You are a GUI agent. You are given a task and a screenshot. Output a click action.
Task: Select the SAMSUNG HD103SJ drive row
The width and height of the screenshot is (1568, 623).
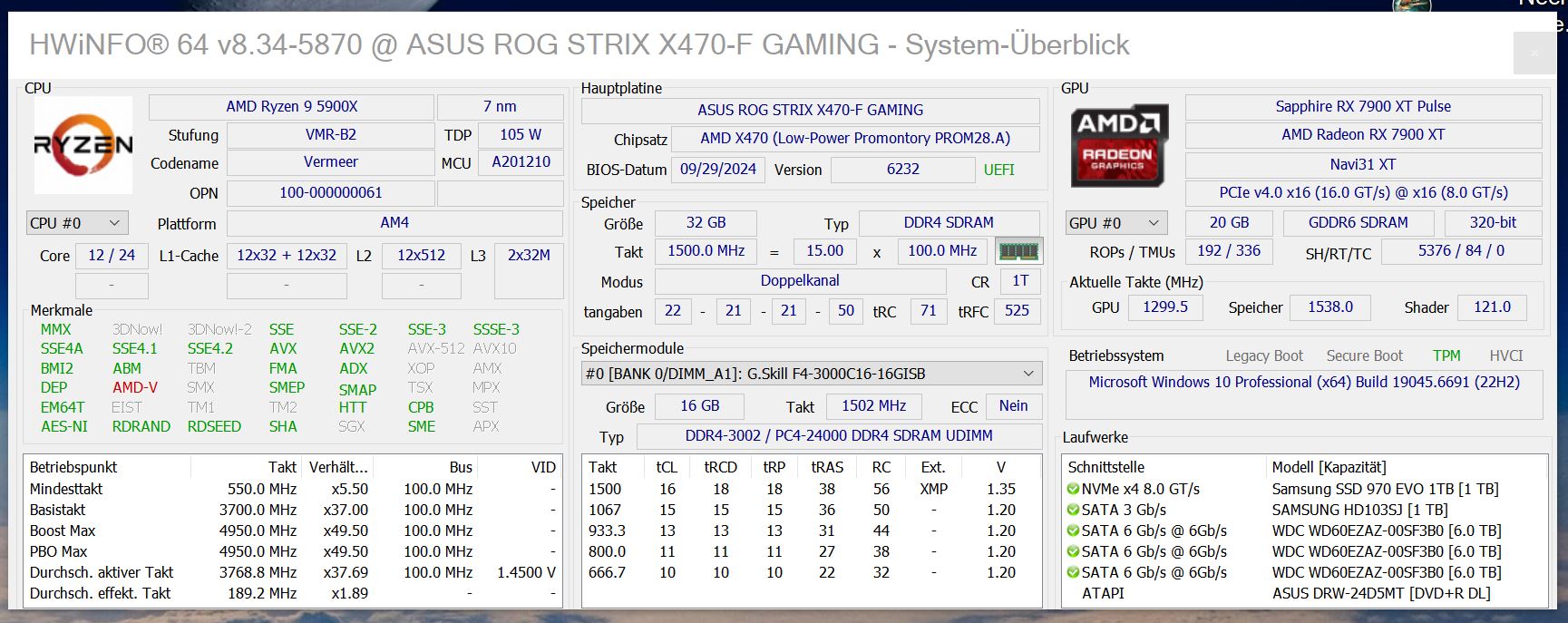click(1304, 510)
